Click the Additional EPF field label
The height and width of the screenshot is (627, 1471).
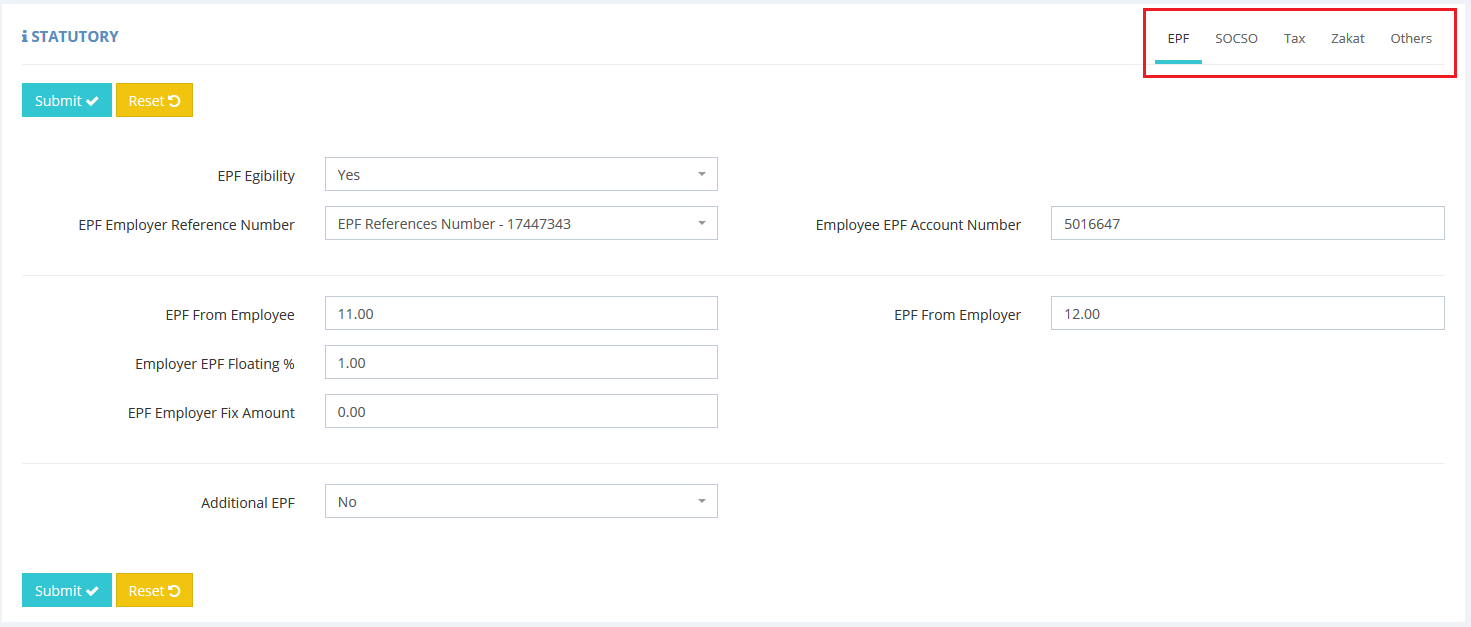[x=247, y=503]
